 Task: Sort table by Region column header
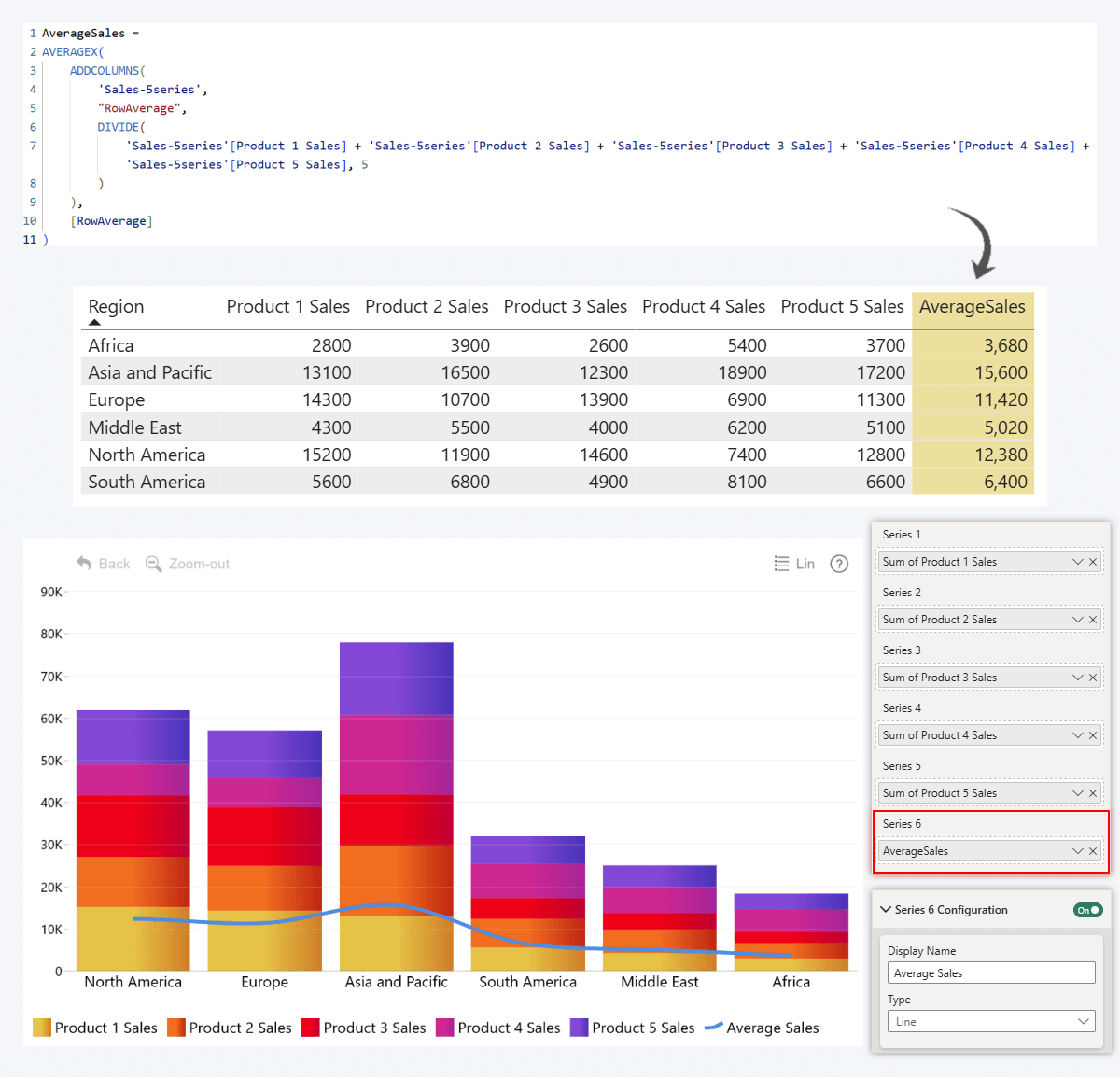click(116, 307)
